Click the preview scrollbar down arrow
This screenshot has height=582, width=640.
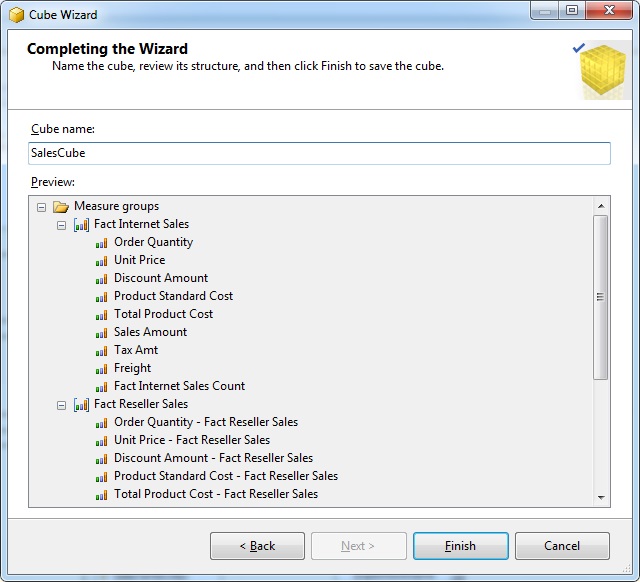click(601, 497)
